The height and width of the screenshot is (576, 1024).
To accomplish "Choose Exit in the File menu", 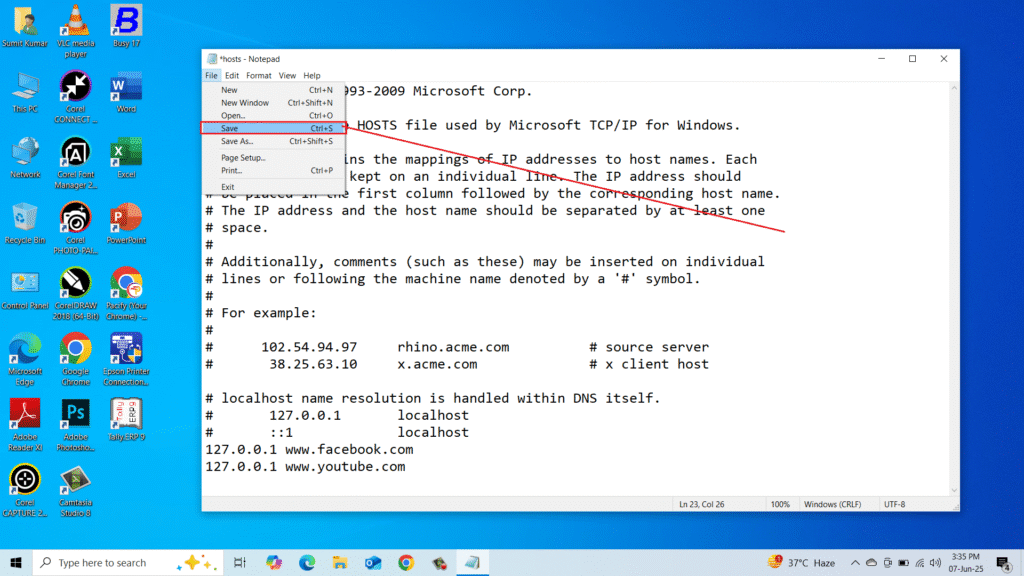I will tap(274, 187).
